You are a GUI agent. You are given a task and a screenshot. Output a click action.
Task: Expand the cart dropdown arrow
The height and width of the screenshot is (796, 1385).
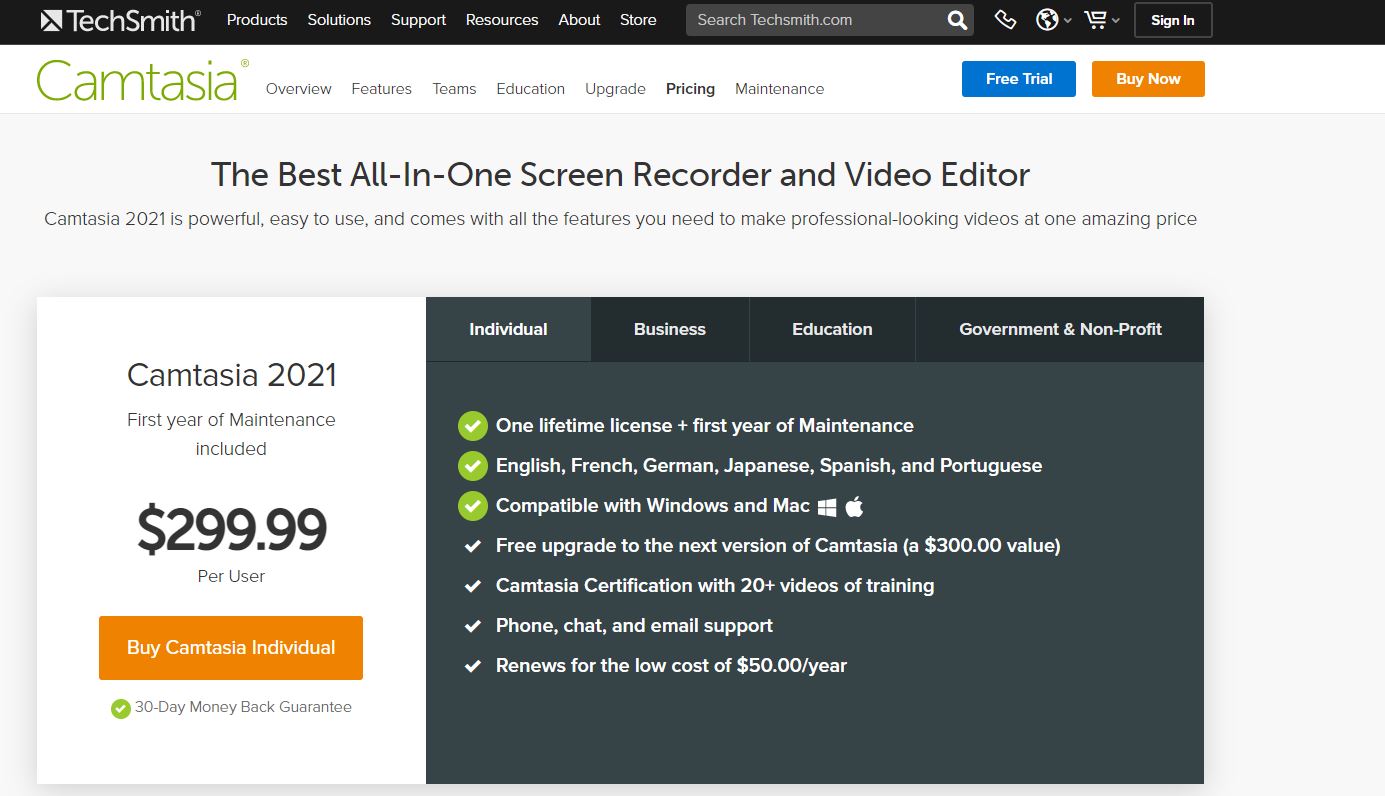coord(1116,21)
